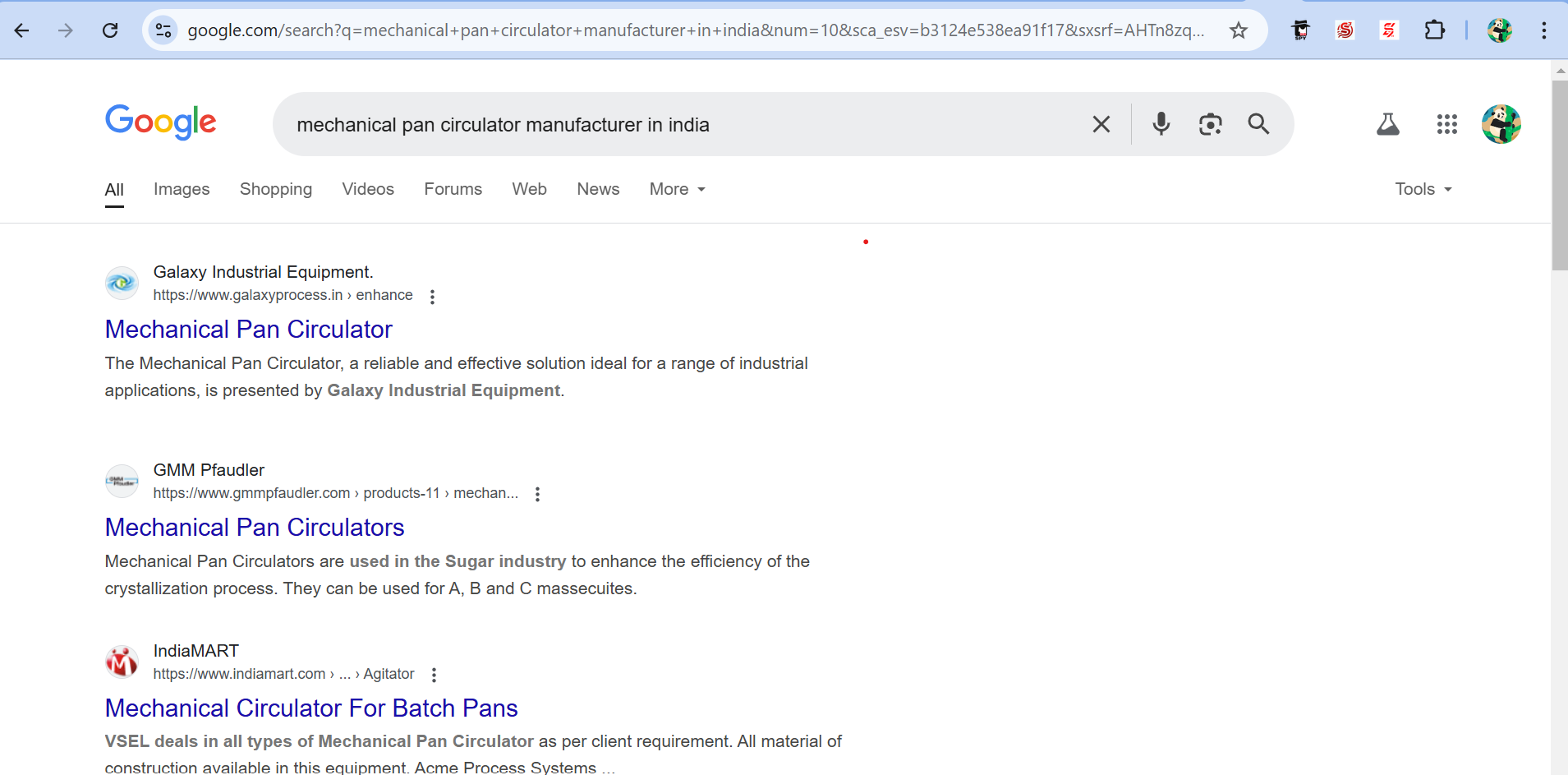Open Google Lens image search
Screen dimensions: 1568x775
tap(1210, 124)
